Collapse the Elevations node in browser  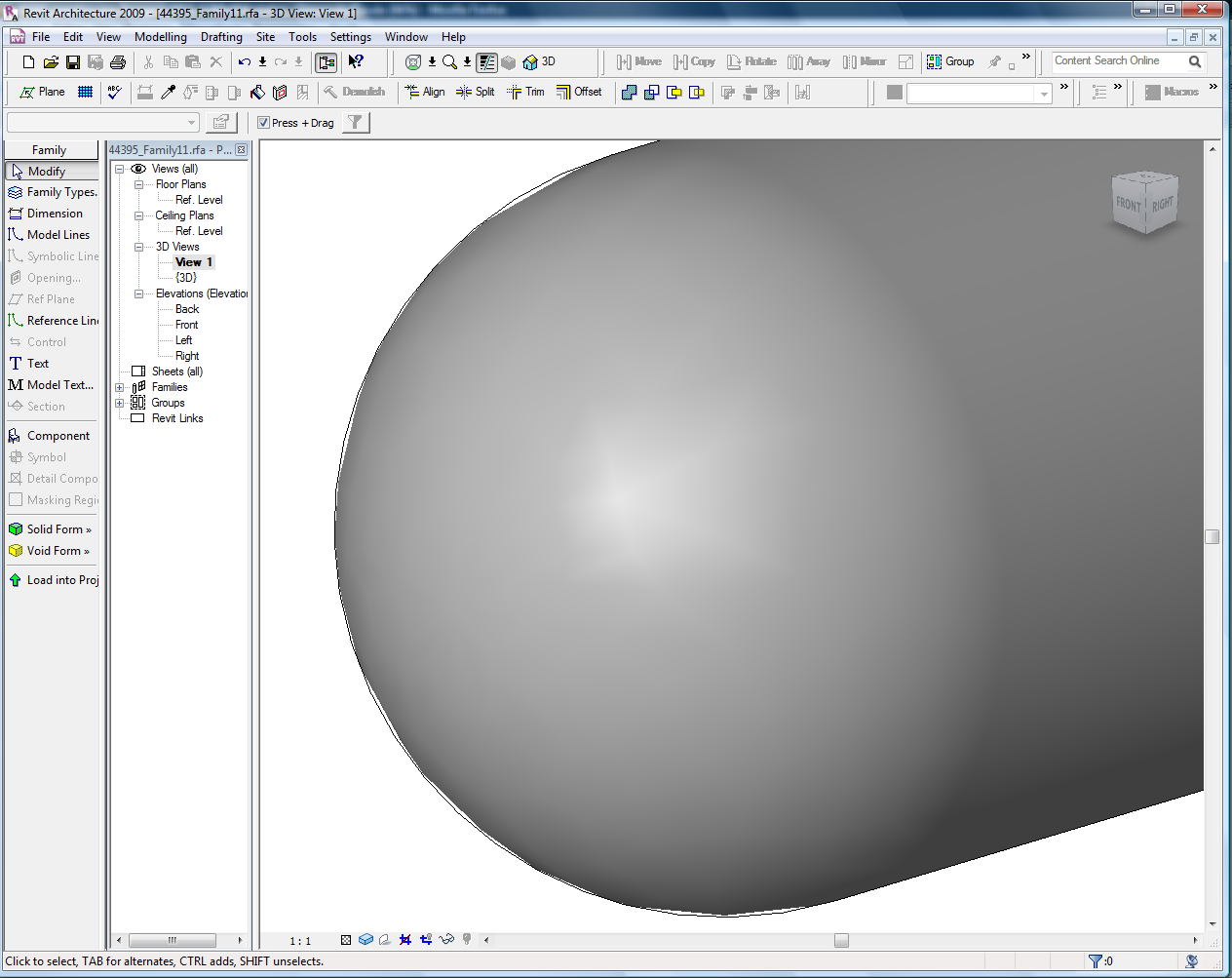click(x=138, y=293)
